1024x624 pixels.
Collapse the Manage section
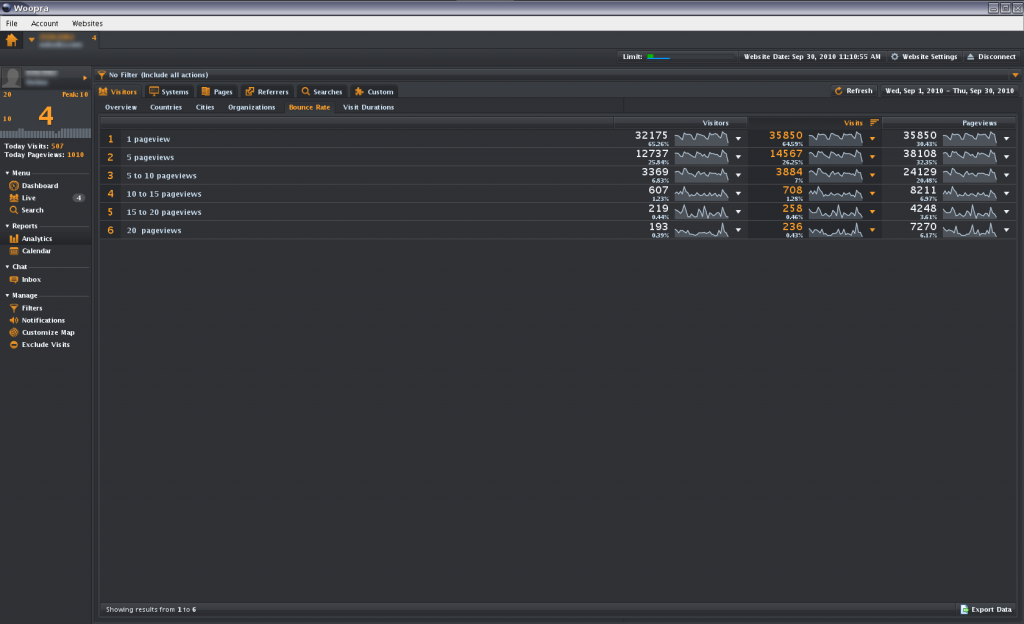7,296
